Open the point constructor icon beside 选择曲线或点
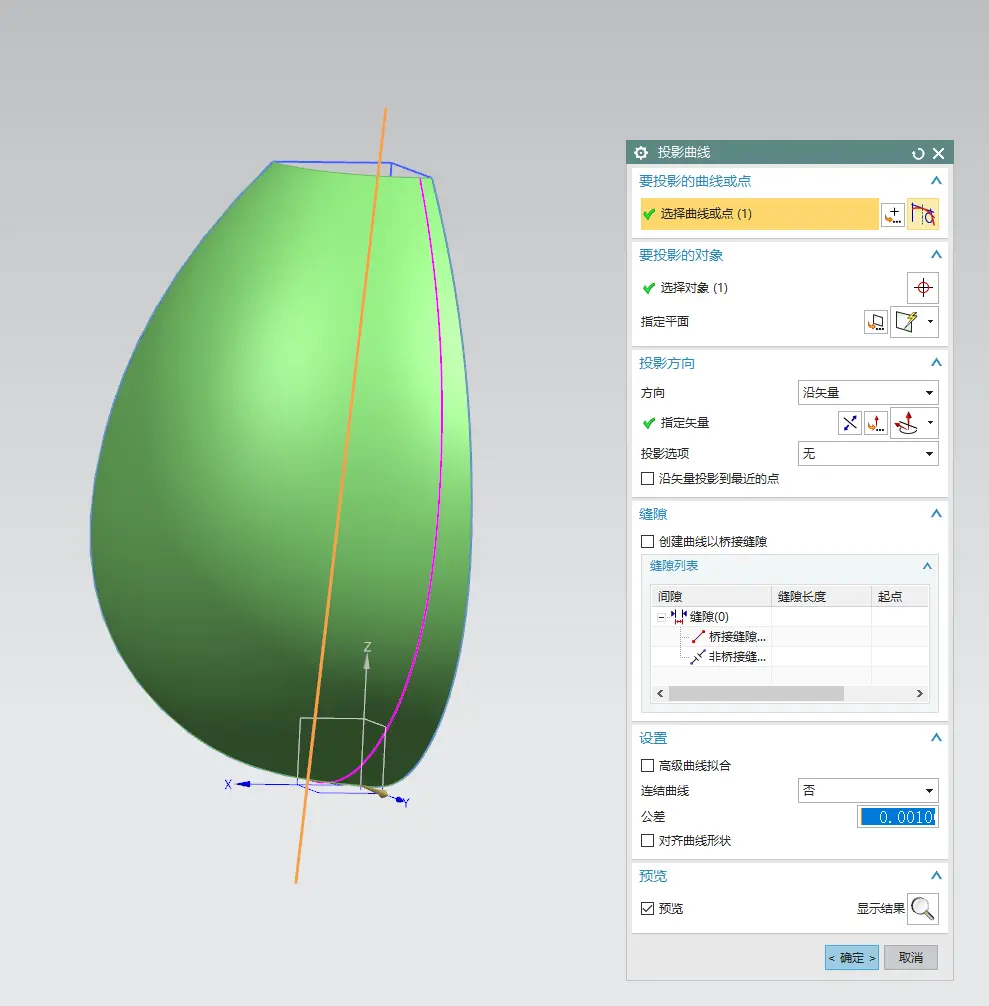 (x=893, y=214)
